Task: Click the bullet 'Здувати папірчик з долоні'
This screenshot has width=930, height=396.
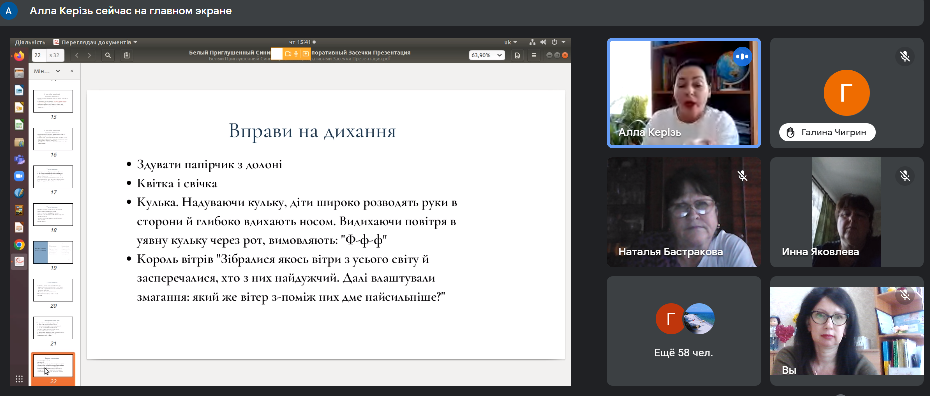Action: tap(209, 165)
